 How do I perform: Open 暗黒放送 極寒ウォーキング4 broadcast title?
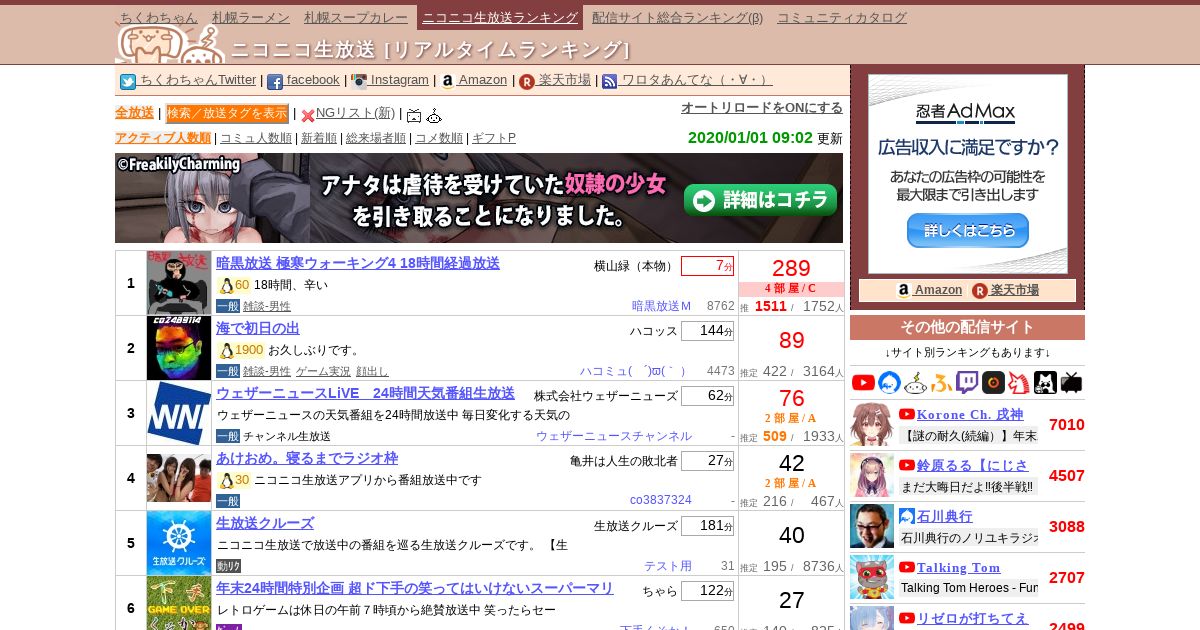(x=358, y=263)
